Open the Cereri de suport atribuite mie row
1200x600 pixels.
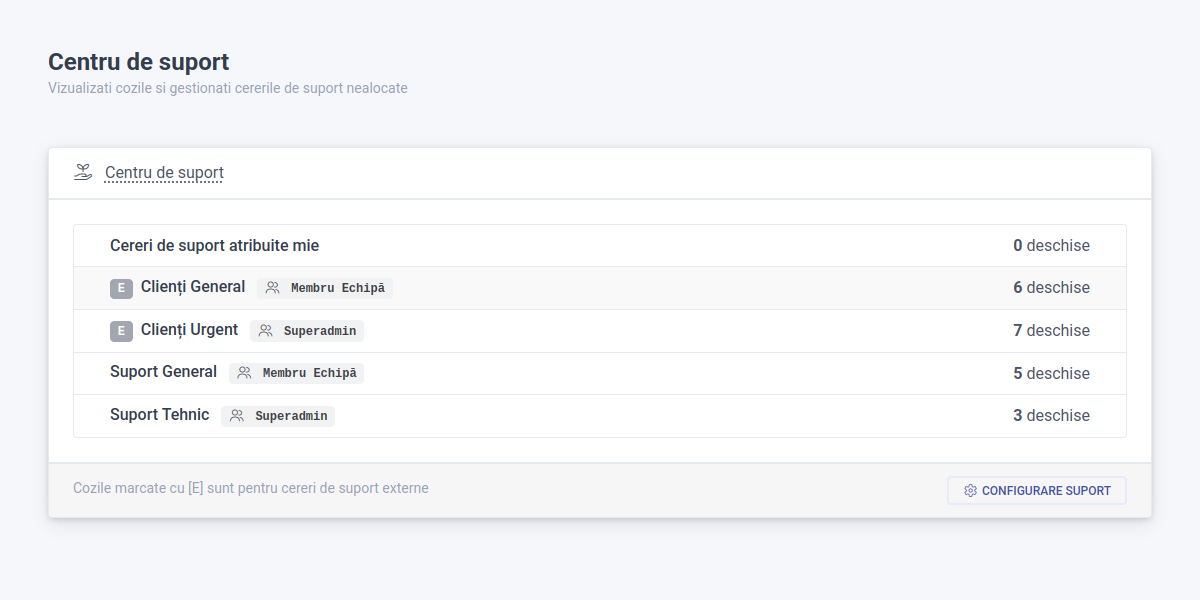click(215, 245)
